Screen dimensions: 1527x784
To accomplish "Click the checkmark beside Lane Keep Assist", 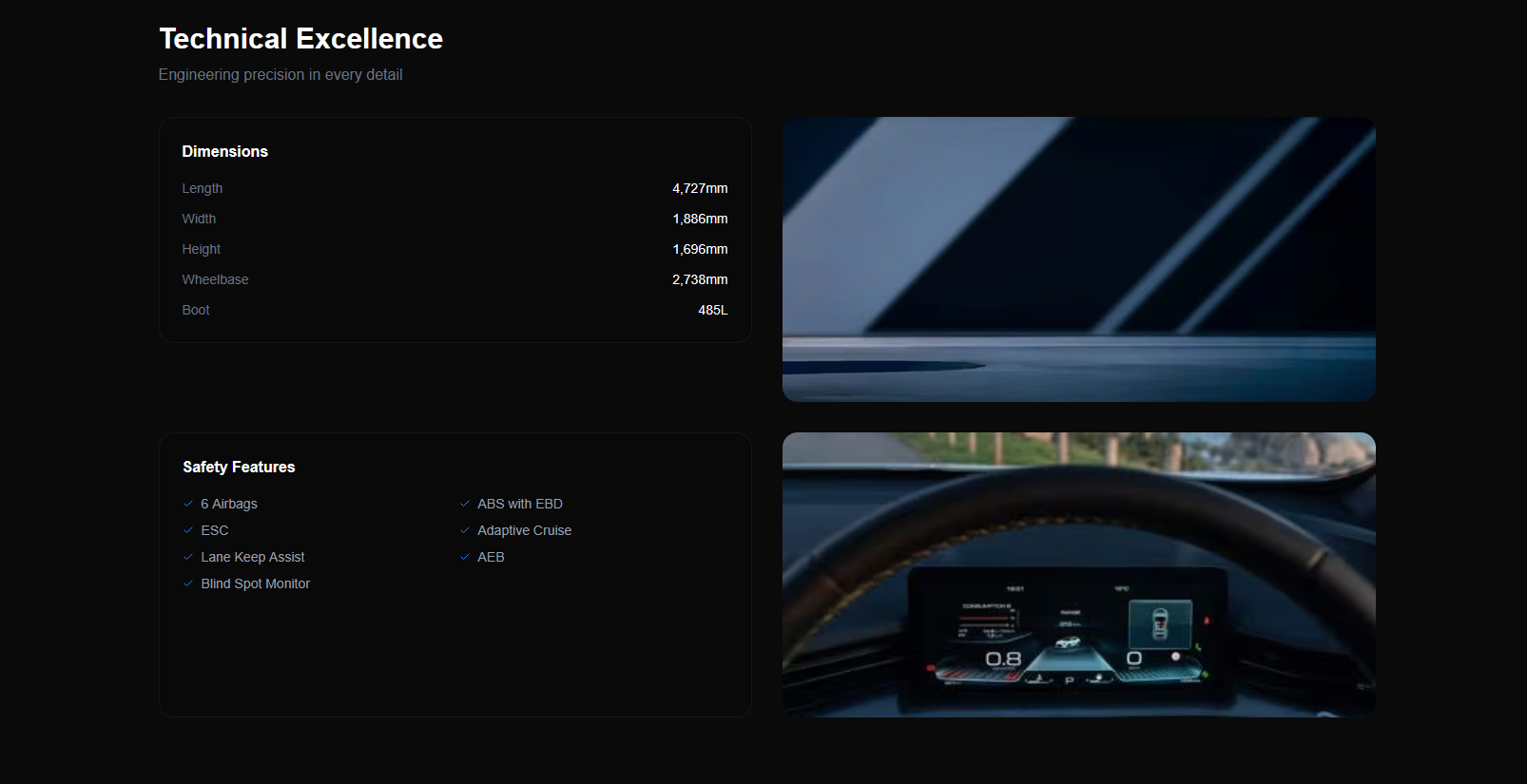I will (x=188, y=557).
